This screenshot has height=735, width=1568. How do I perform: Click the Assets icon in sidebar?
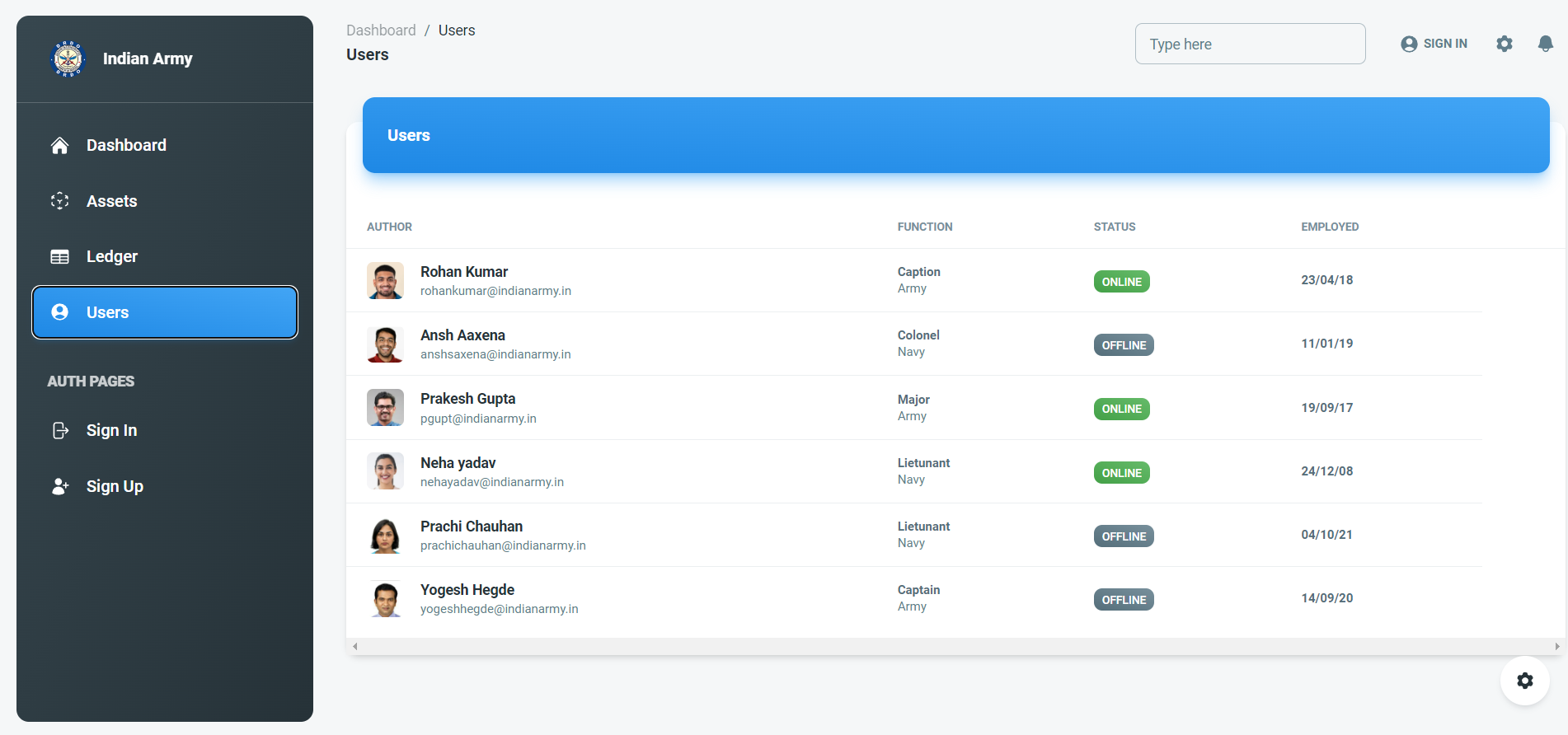pos(59,201)
